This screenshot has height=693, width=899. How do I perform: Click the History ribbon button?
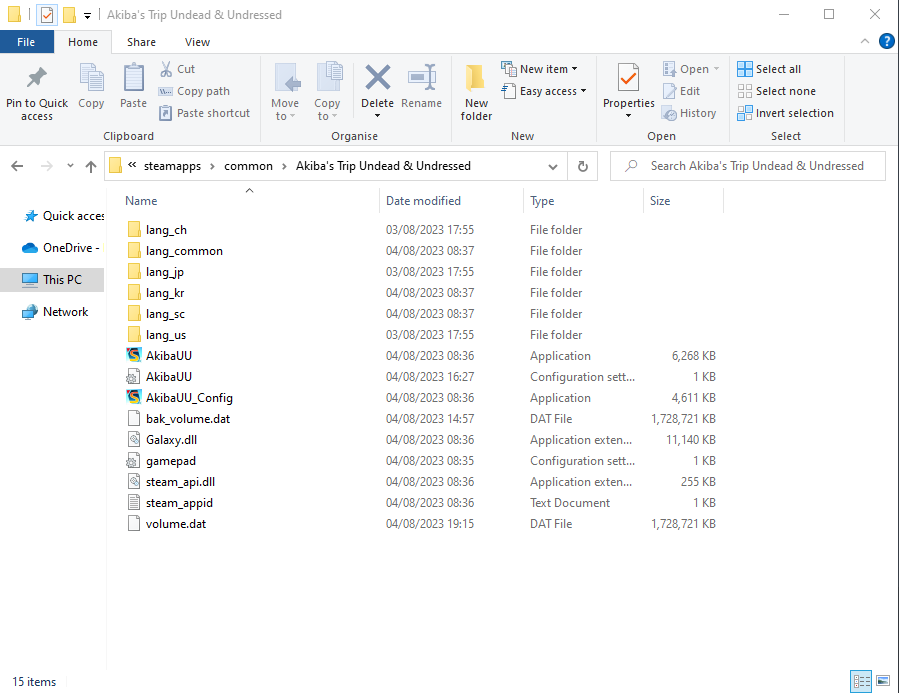(x=689, y=113)
